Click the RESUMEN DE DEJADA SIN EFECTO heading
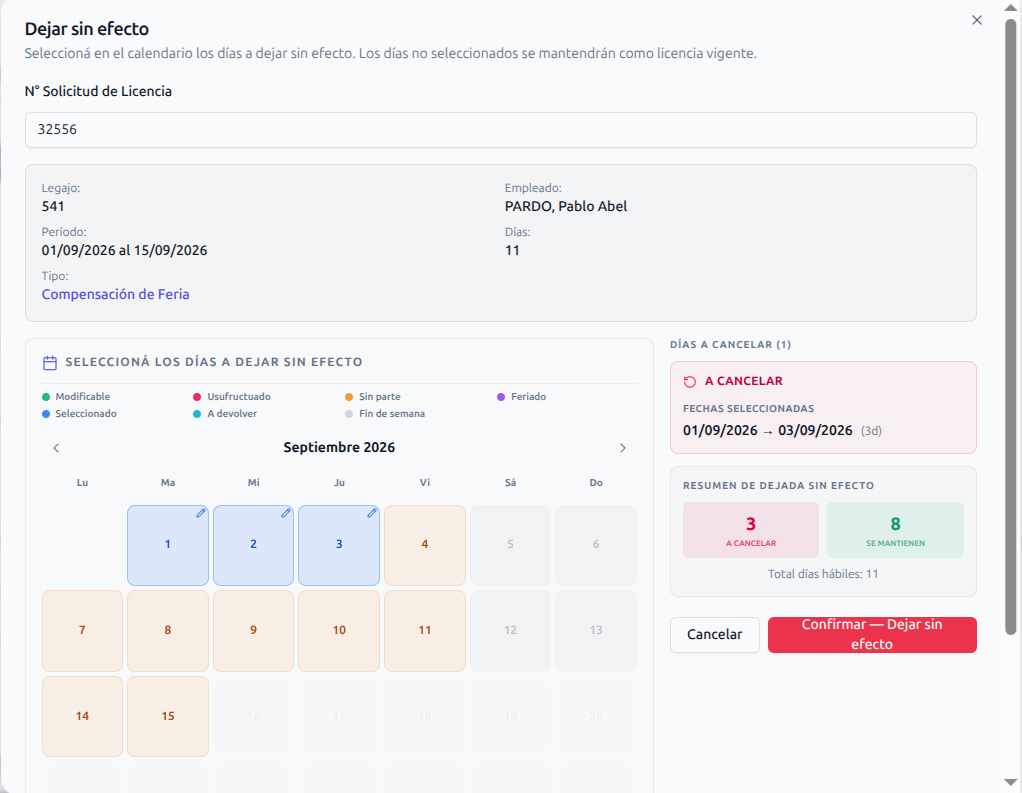 (x=778, y=486)
